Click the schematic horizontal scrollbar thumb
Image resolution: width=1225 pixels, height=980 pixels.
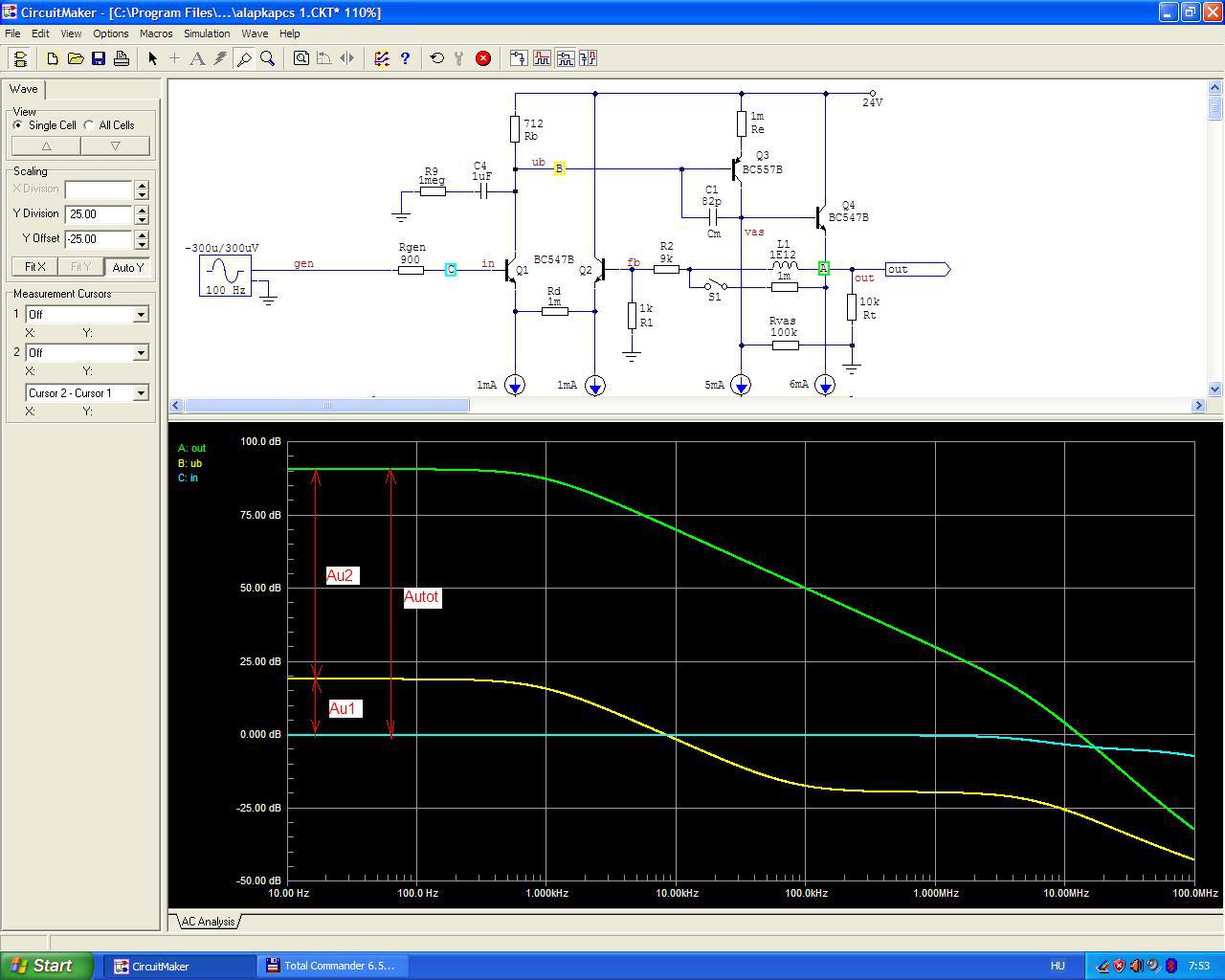(325, 406)
